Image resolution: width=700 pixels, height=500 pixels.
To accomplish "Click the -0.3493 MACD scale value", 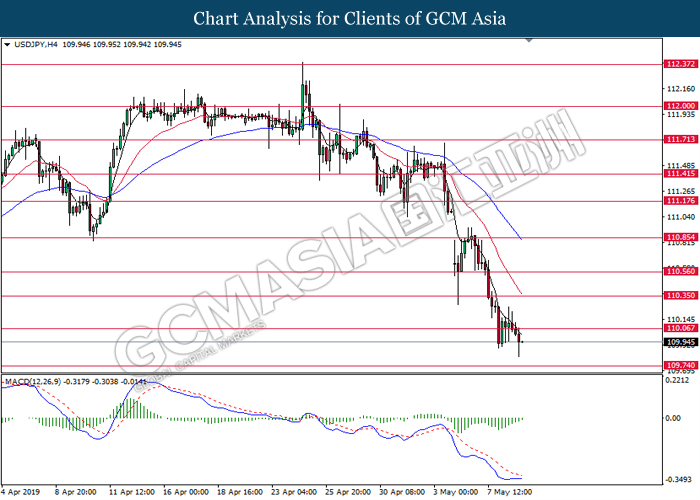I will 677,480.
